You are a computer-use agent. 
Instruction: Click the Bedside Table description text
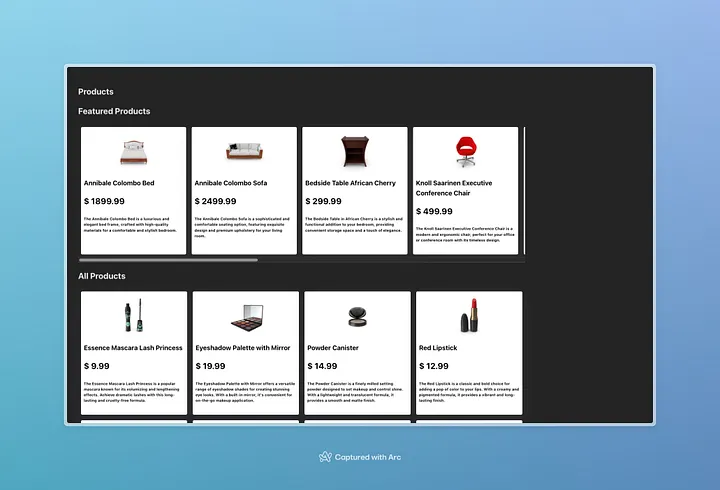pyautogui.click(x=354, y=225)
